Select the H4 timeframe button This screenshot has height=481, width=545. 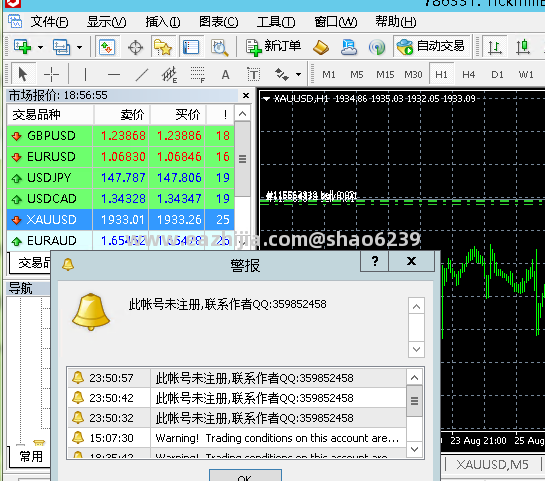click(469, 74)
